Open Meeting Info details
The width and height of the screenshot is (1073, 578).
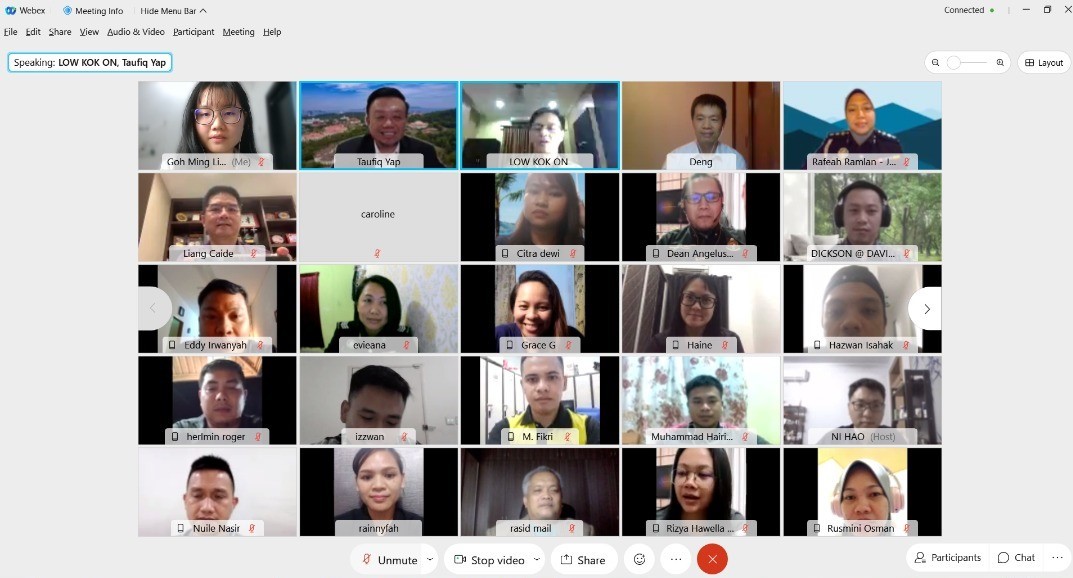pos(93,11)
